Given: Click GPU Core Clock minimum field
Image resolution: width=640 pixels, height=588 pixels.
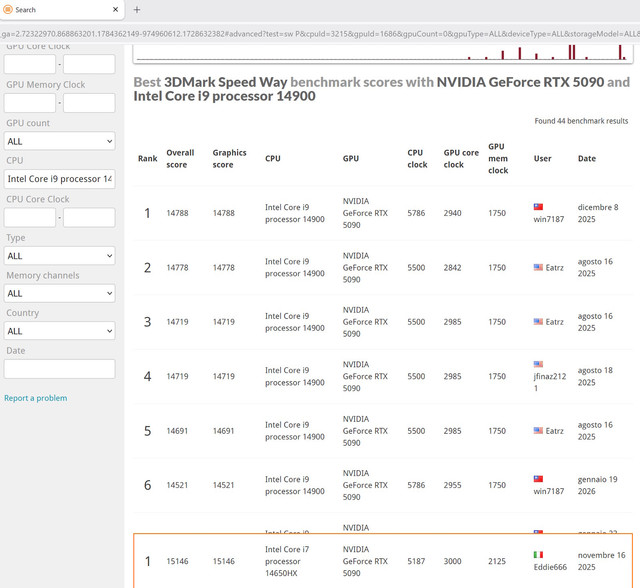Looking at the screenshot, I should [x=30, y=64].
